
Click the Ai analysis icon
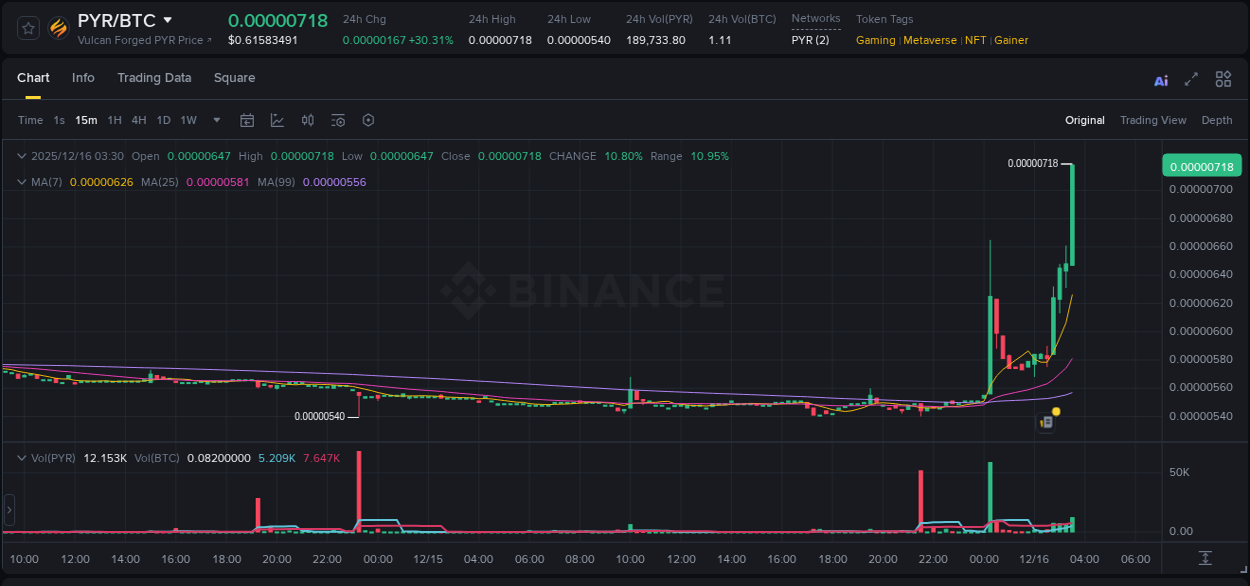[x=1160, y=79]
